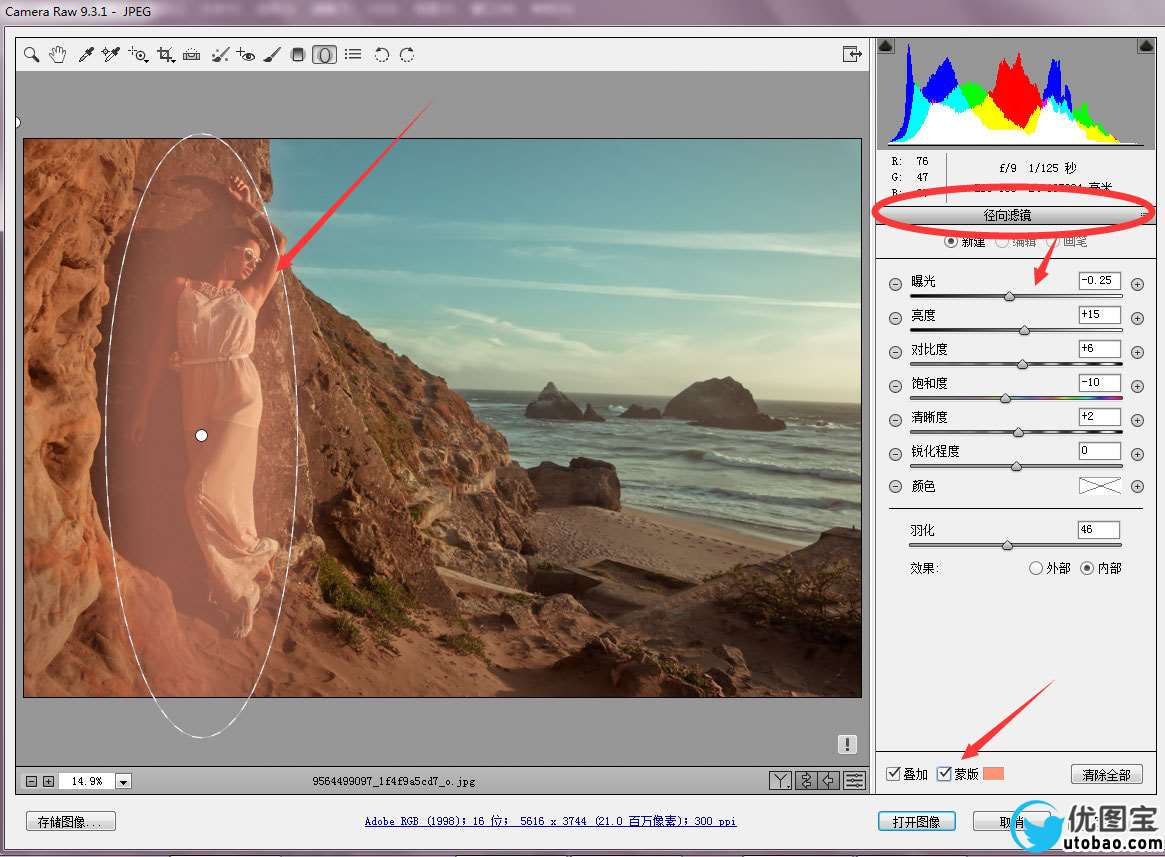This screenshot has width=1165, height=857.
Task: Click the Before/After view Y icon
Action: (x=780, y=780)
